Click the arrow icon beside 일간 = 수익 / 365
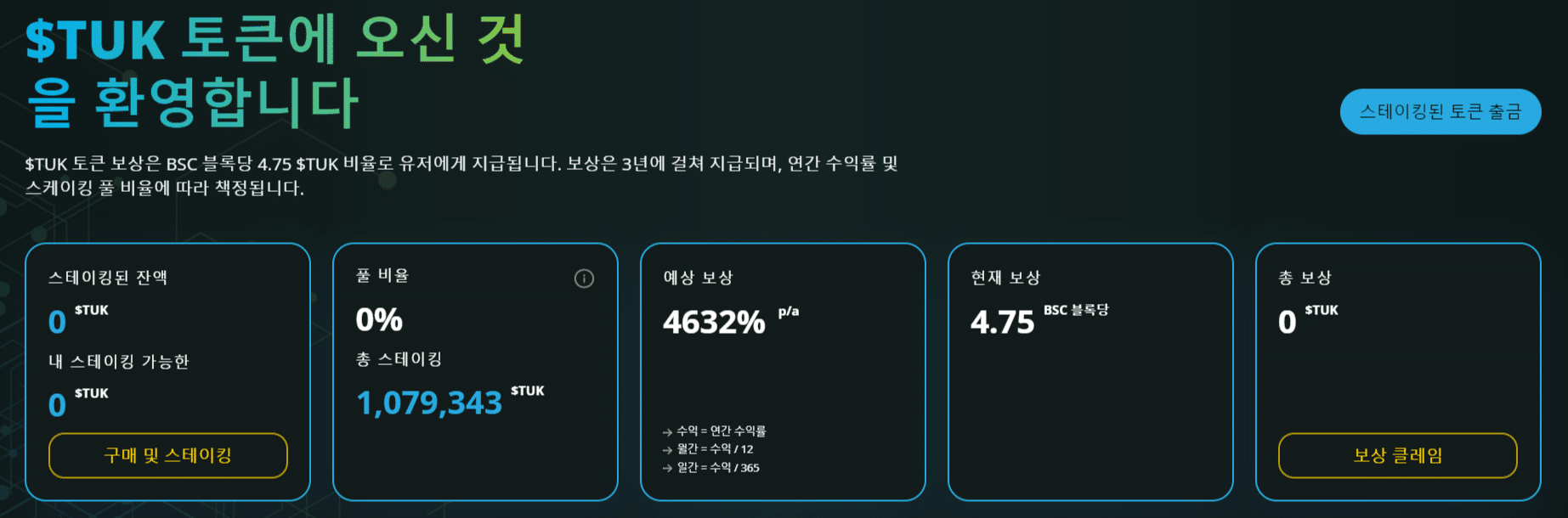 click(666, 470)
